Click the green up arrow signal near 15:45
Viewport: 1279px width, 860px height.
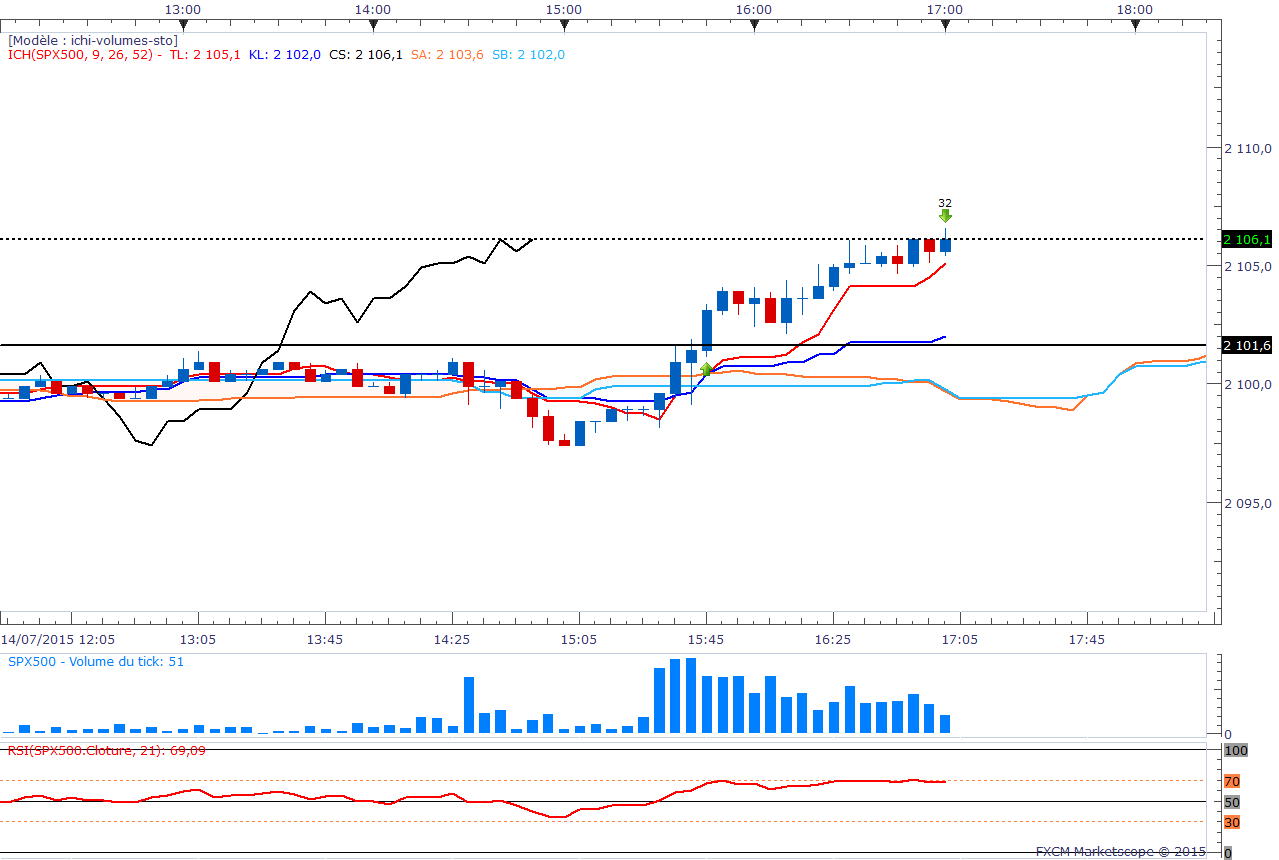tap(707, 369)
